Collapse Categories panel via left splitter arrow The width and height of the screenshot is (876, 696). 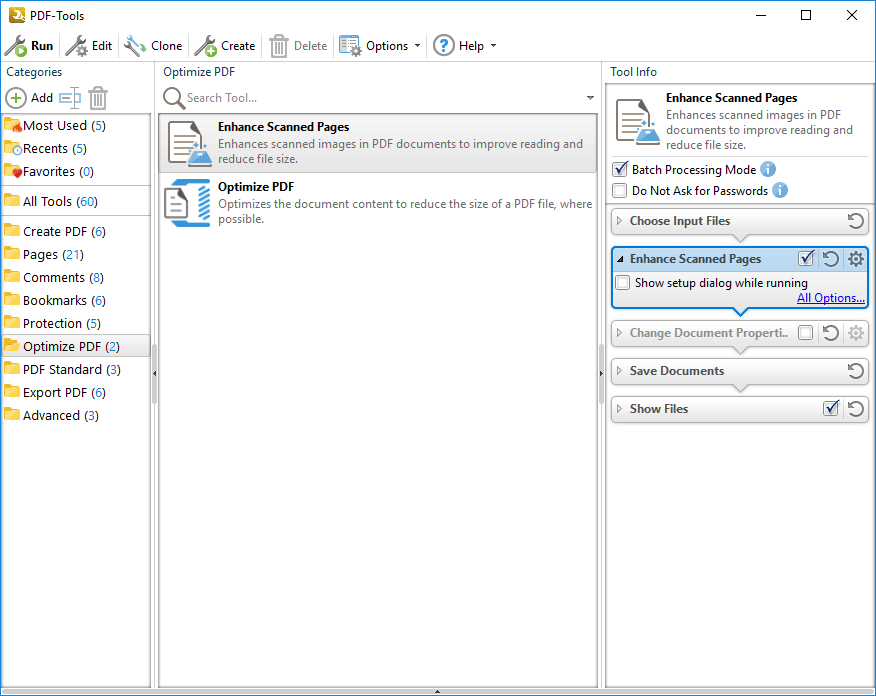(x=154, y=373)
